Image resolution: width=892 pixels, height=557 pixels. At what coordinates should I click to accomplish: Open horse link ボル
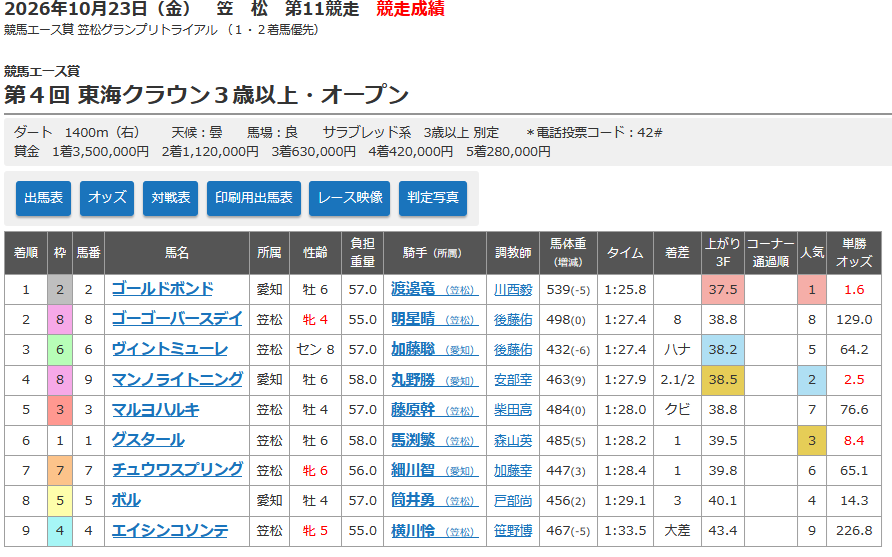(x=126, y=500)
